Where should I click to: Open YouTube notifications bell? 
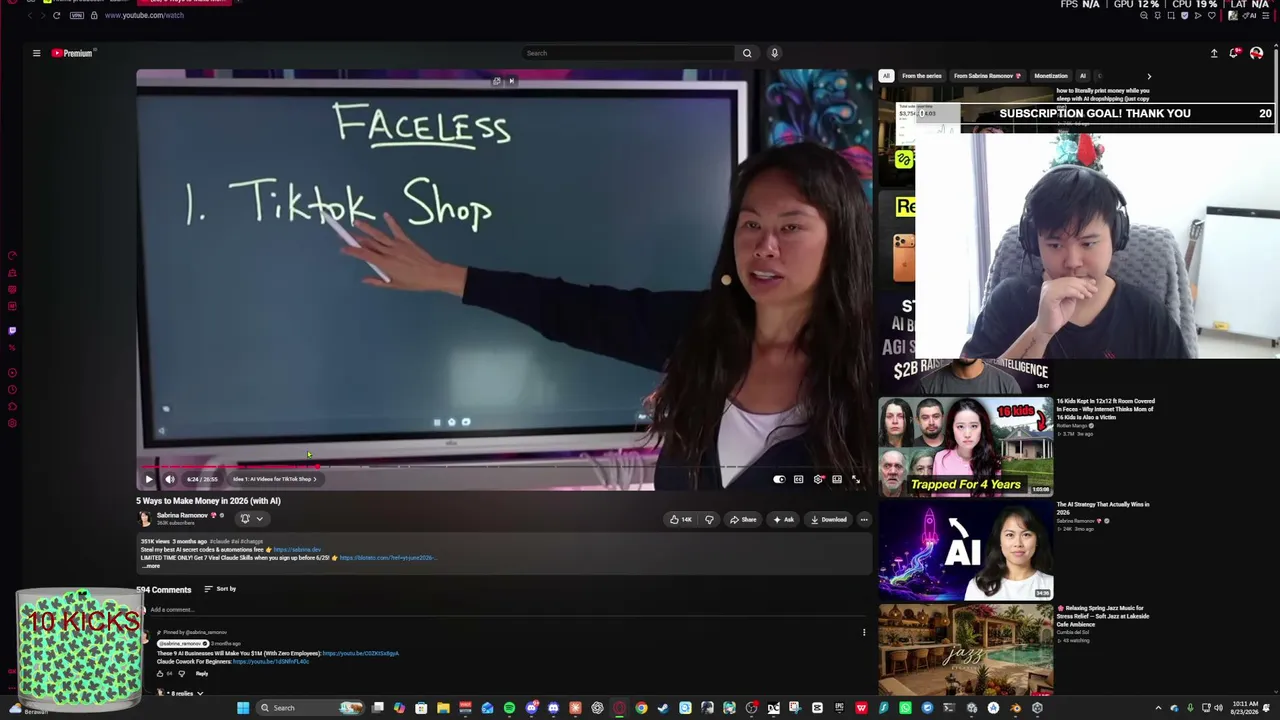click(x=1235, y=53)
